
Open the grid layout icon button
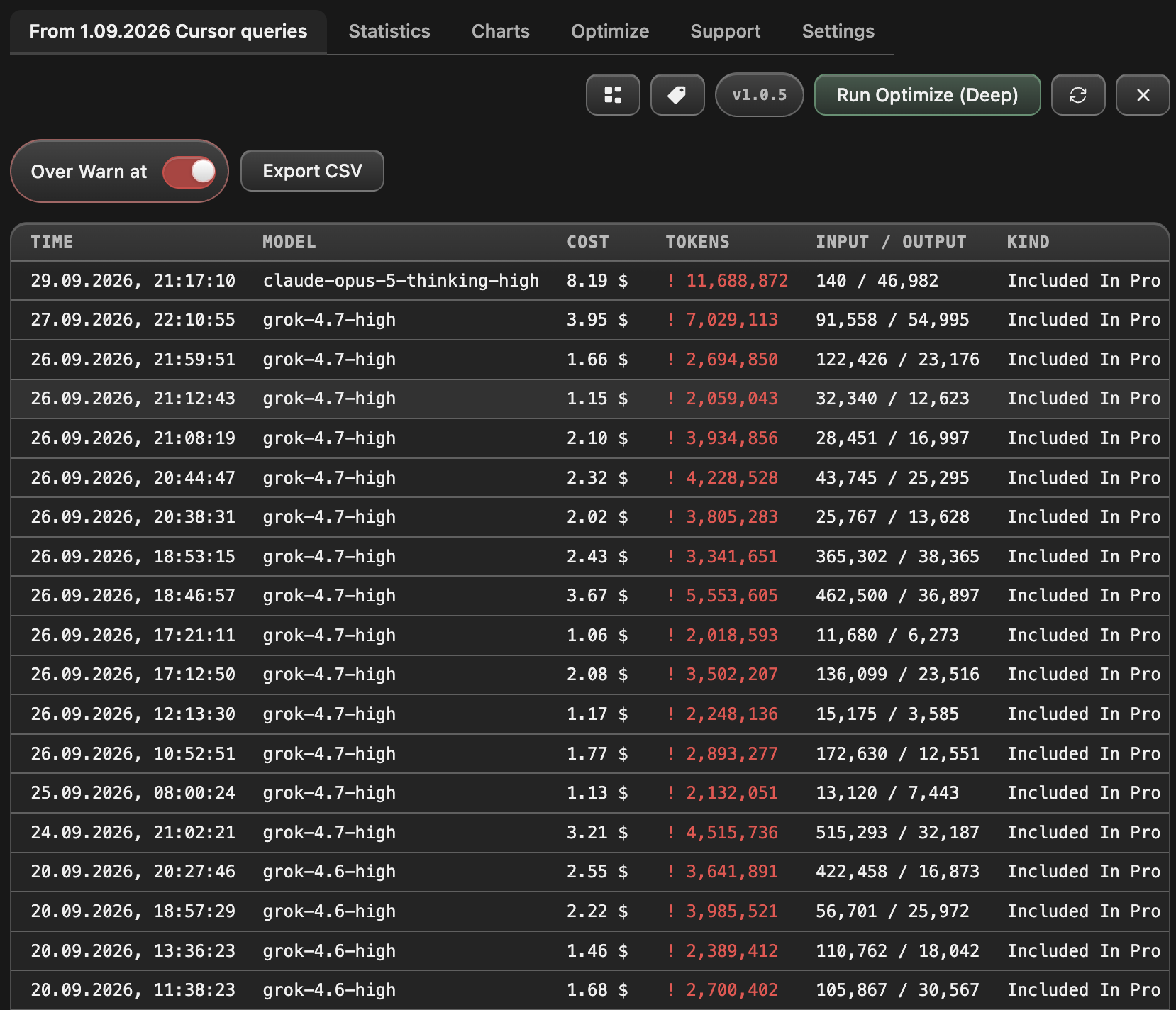tap(613, 94)
